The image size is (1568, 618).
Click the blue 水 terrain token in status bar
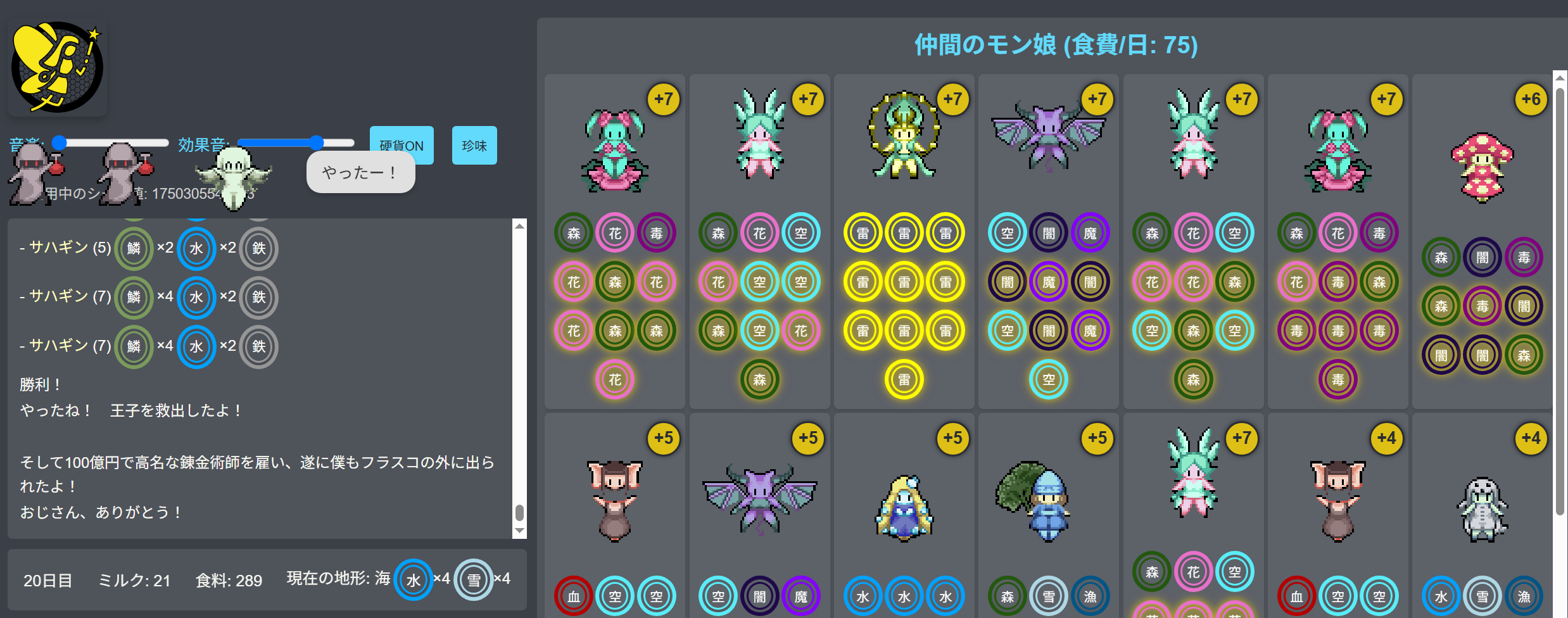tap(414, 579)
